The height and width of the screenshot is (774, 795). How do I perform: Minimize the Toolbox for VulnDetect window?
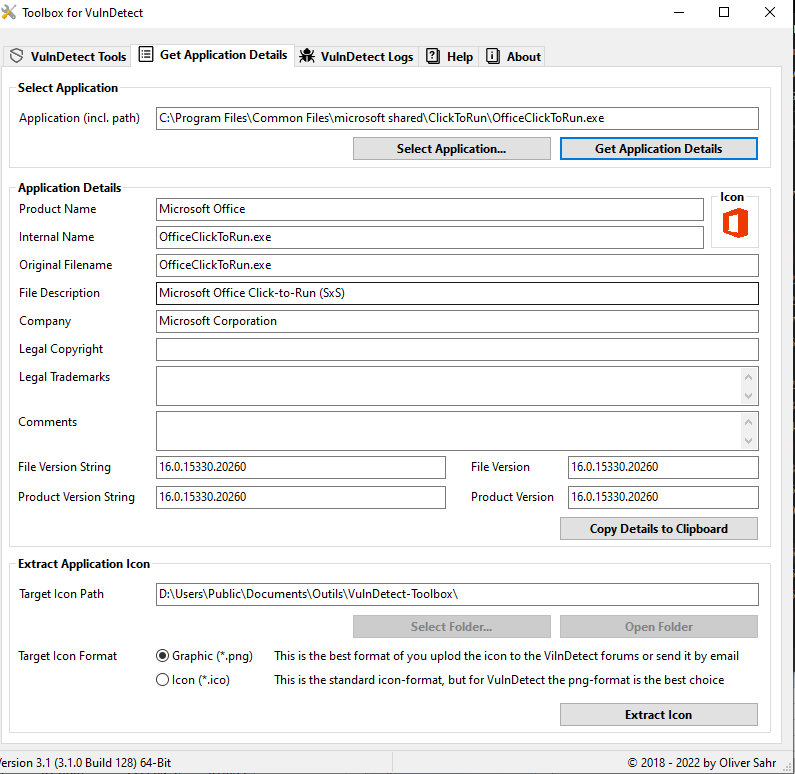click(x=679, y=12)
